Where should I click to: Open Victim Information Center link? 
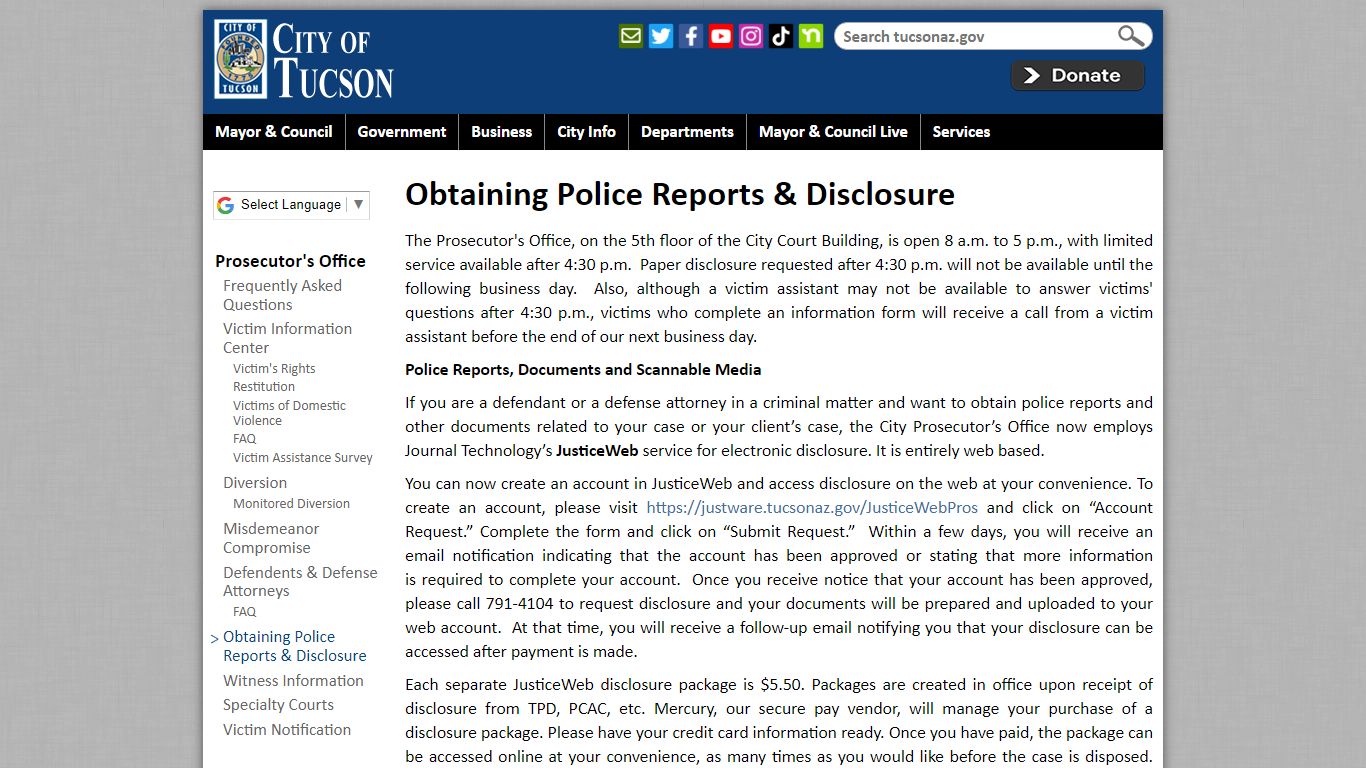[287, 338]
